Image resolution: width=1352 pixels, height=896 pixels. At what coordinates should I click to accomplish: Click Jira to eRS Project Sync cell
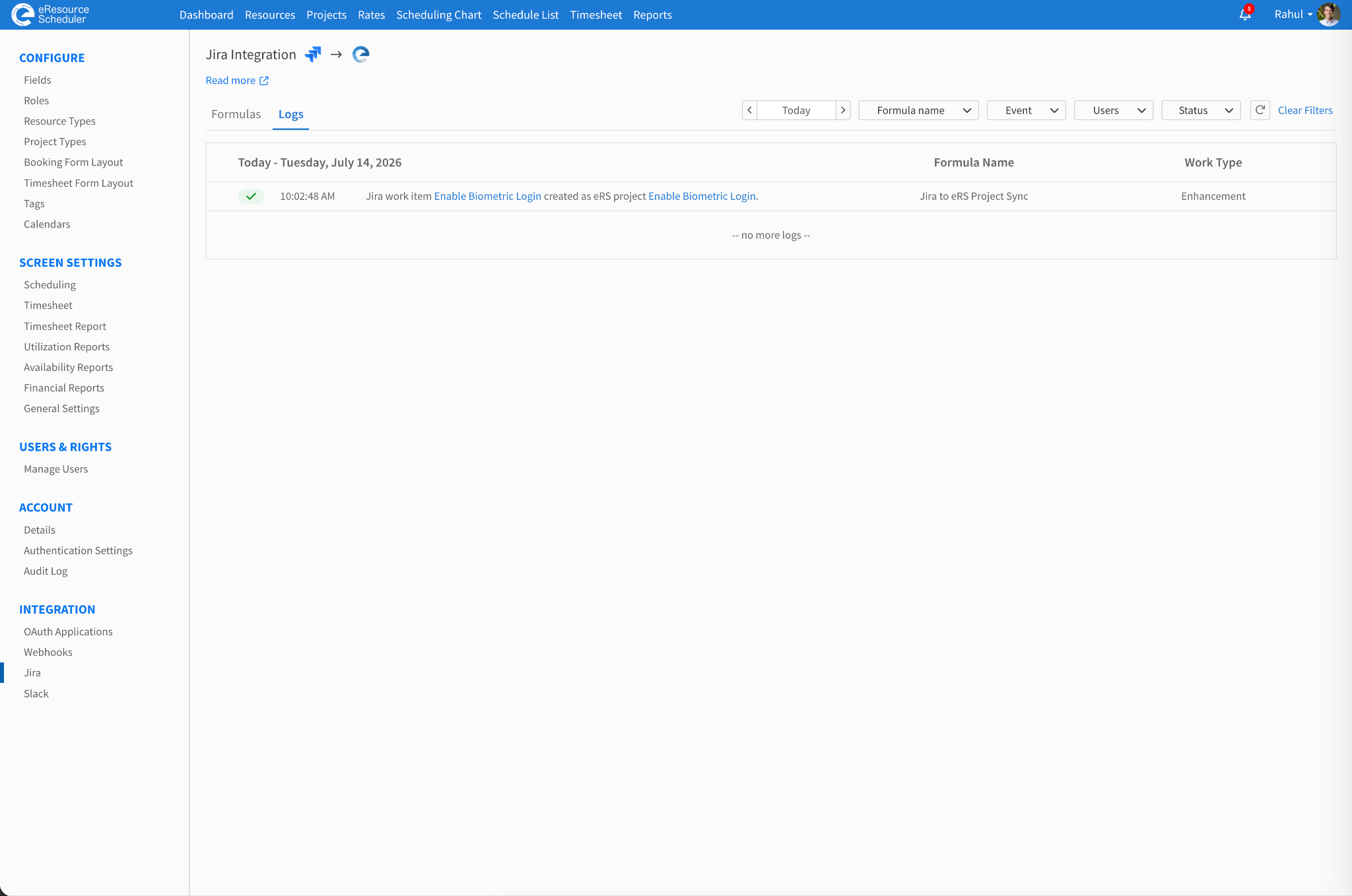click(974, 196)
